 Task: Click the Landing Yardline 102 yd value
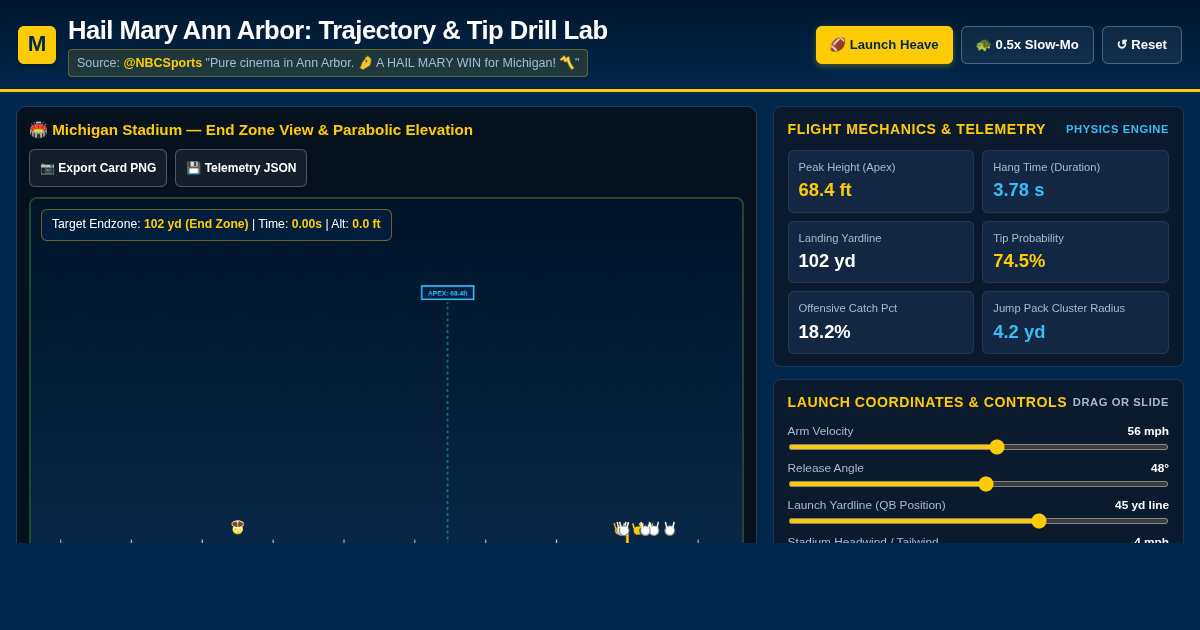[x=827, y=261]
